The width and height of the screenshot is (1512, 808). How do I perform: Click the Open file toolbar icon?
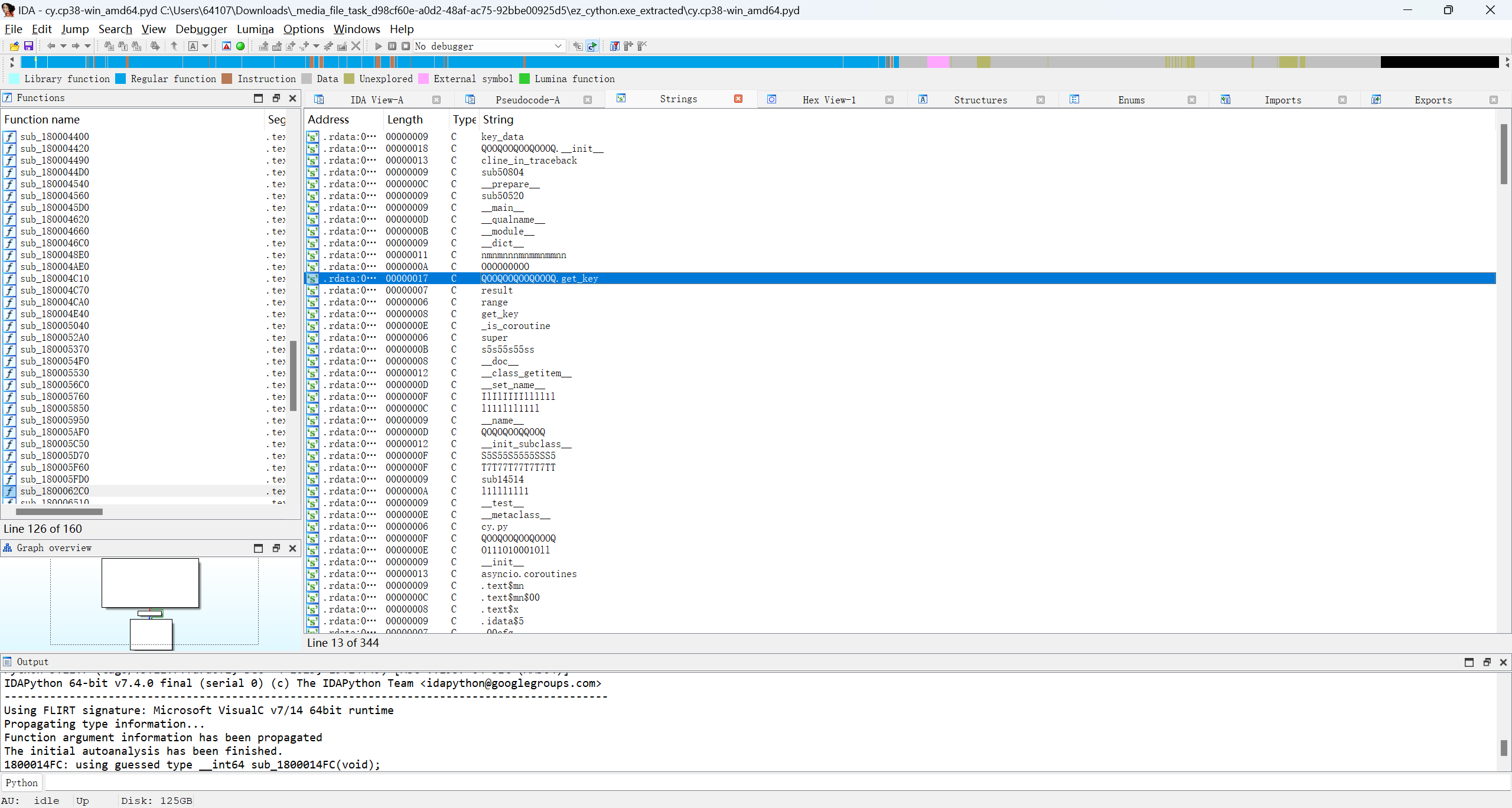[x=14, y=46]
